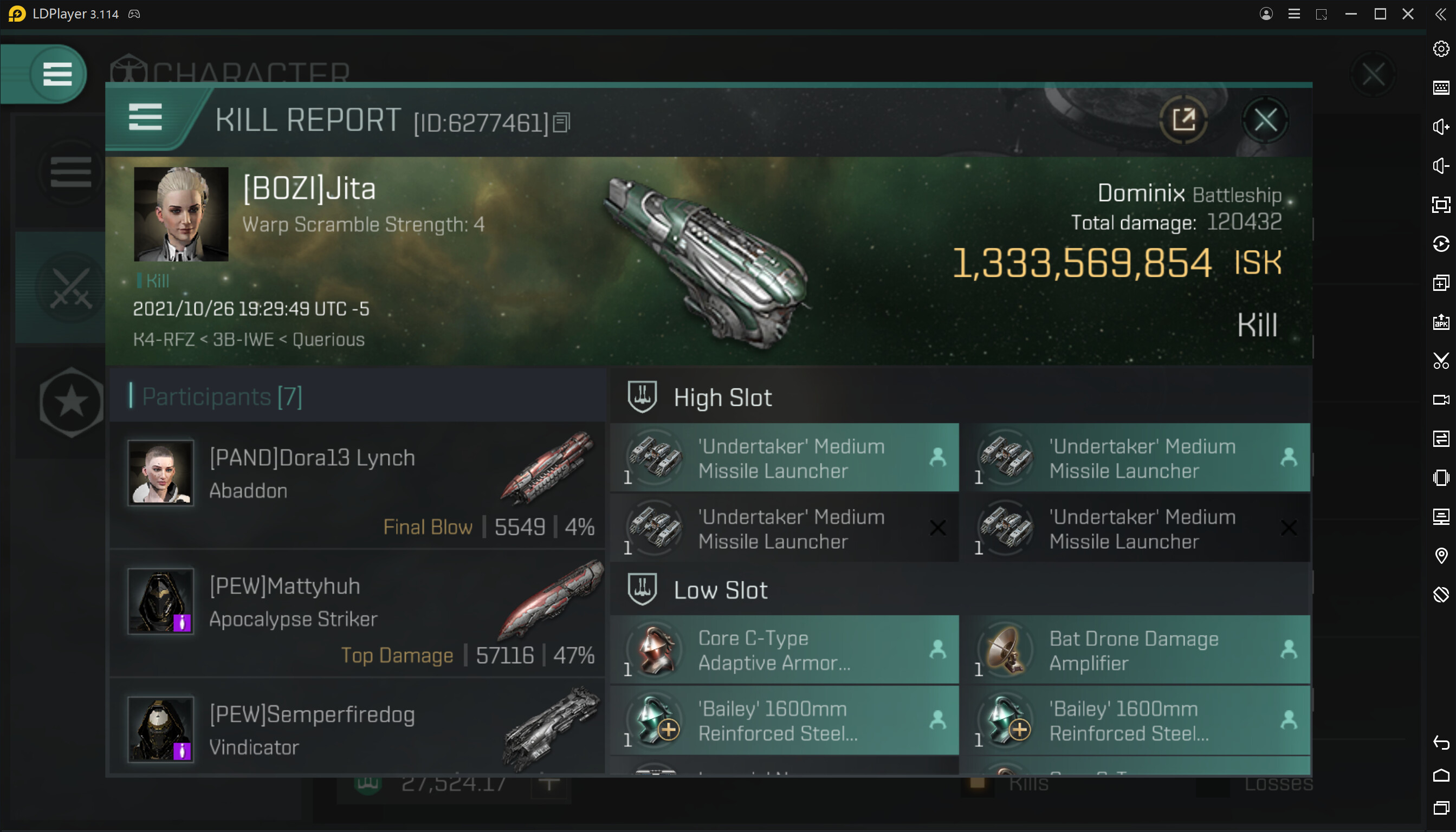
Task: Copy the kill report ID
Action: coord(561,122)
